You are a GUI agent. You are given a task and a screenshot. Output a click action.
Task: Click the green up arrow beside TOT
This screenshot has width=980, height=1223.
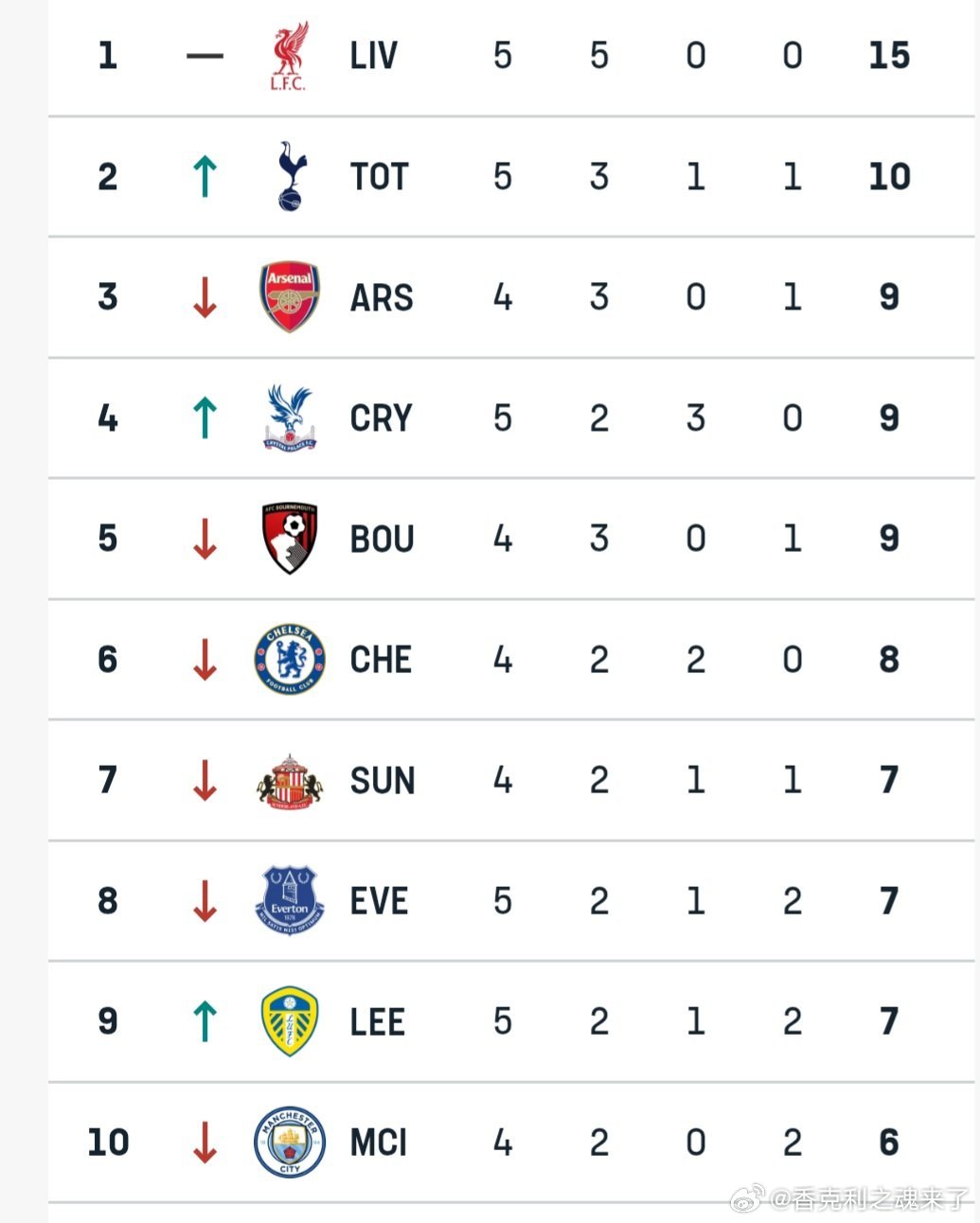pyautogui.click(x=205, y=176)
